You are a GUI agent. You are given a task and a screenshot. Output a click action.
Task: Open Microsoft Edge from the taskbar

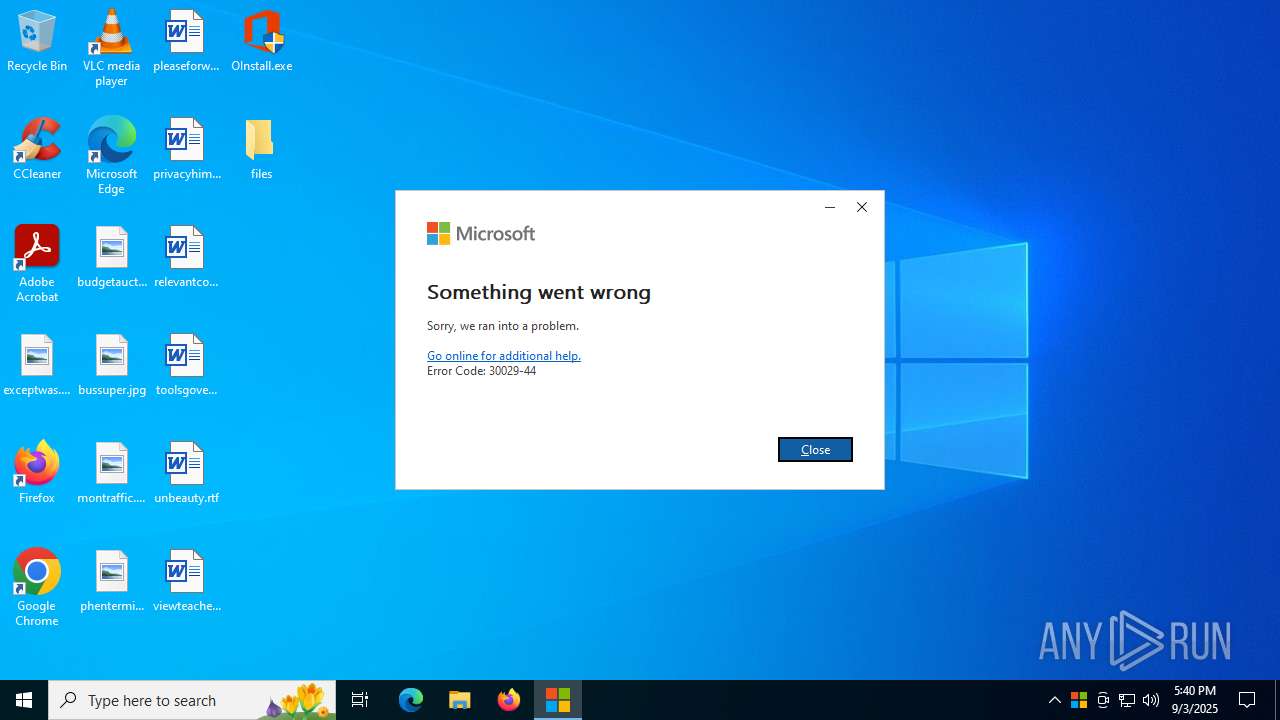pyautogui.click(x=411, y=700)
